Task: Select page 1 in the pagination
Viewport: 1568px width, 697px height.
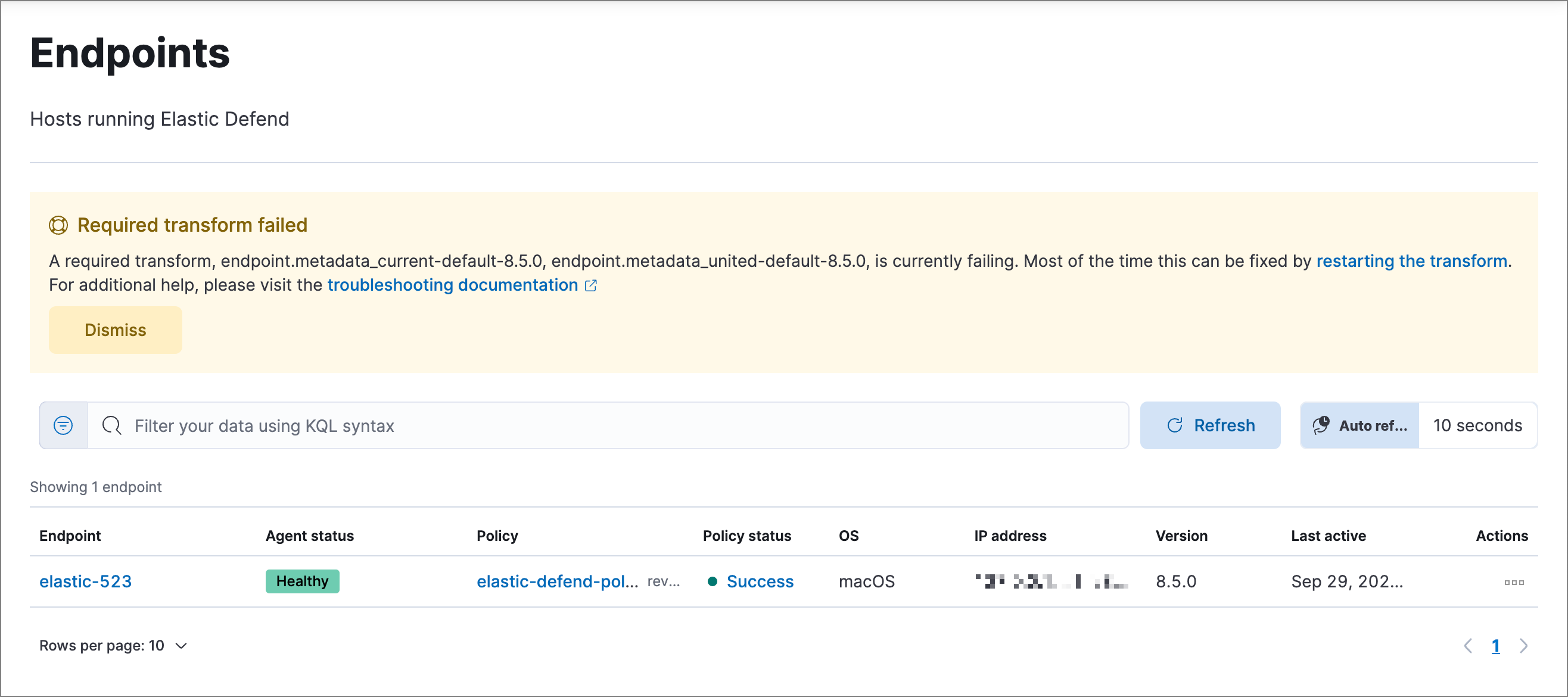Action: coord(1496,646)
